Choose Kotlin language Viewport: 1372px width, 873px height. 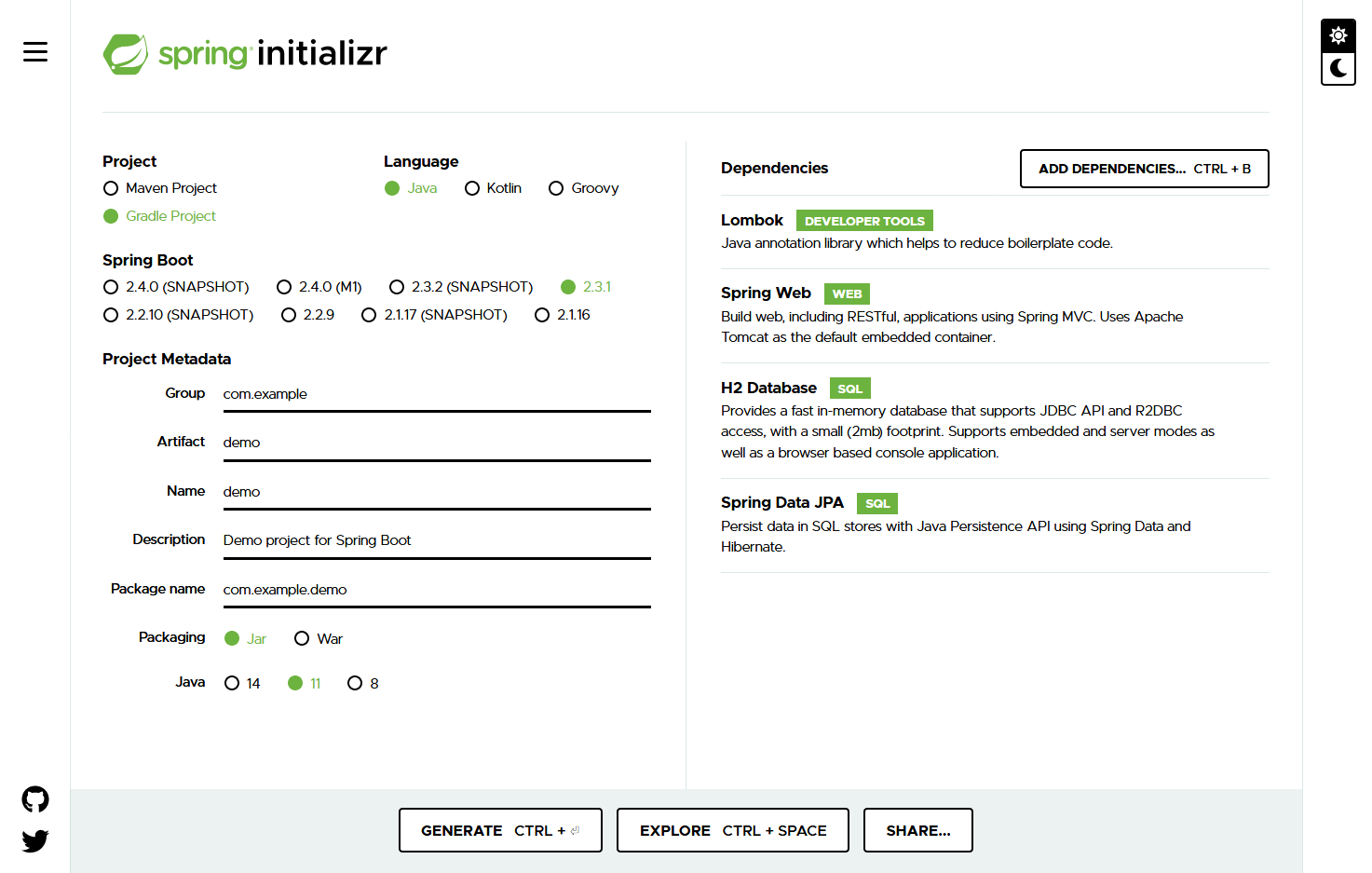493,188
